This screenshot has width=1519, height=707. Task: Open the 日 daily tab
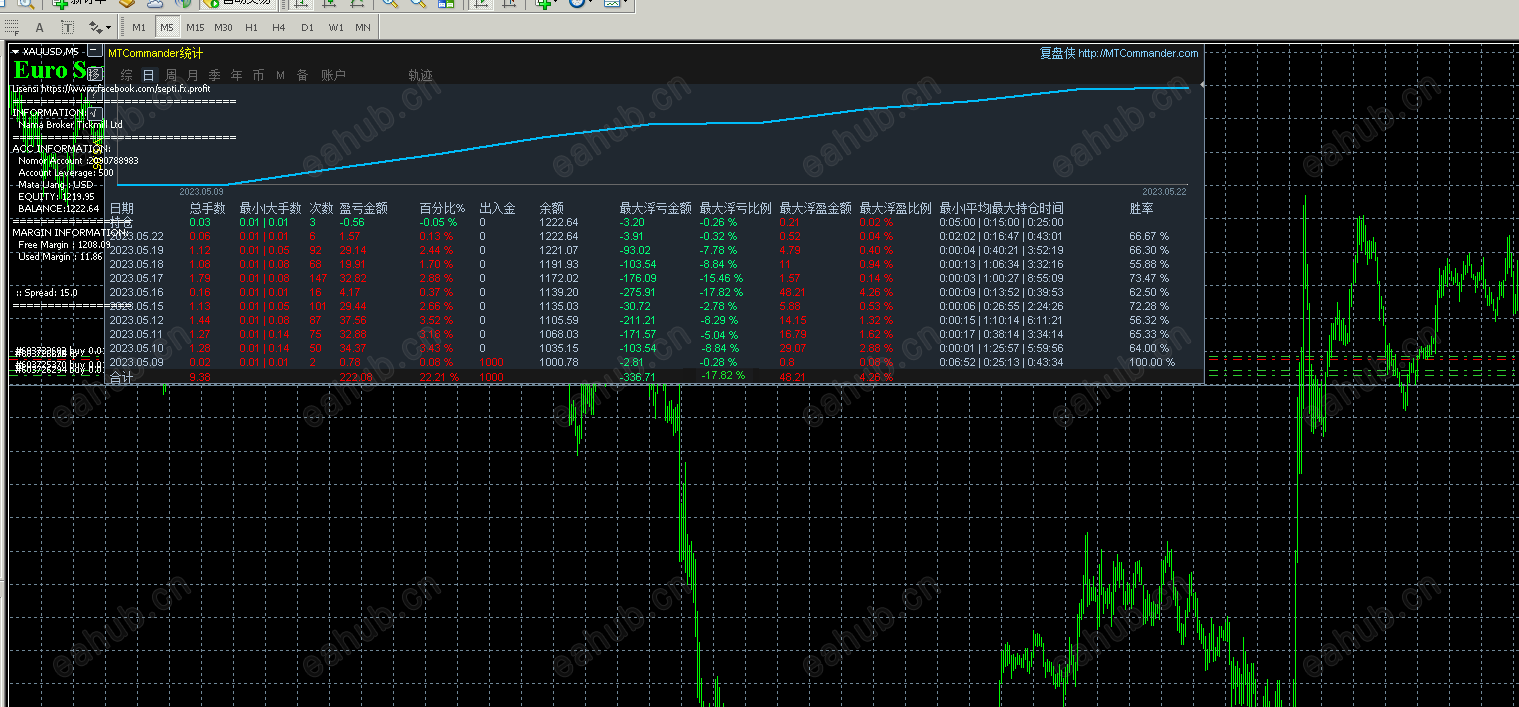tap(149, 75)
